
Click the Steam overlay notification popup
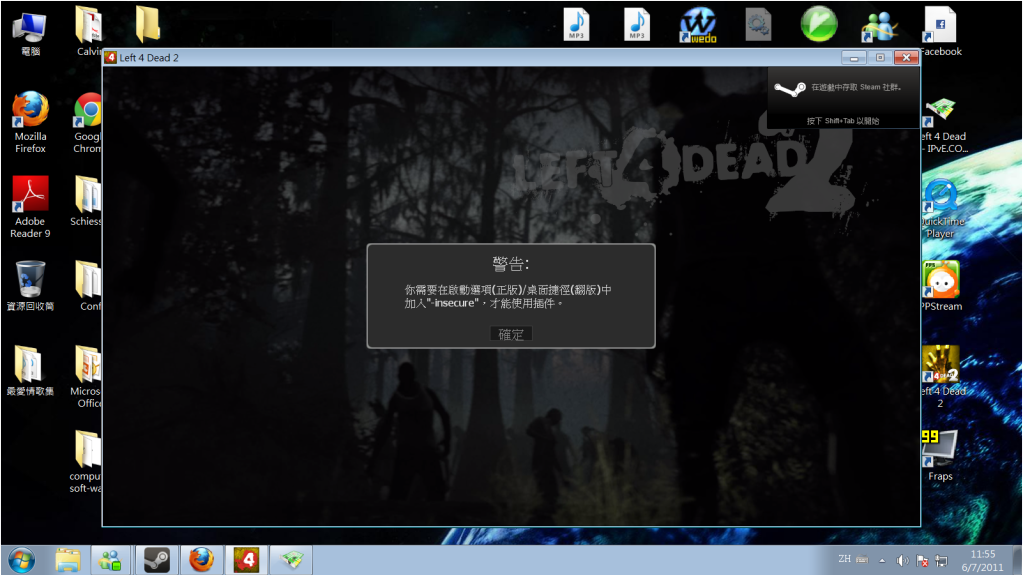click(843, 97)
